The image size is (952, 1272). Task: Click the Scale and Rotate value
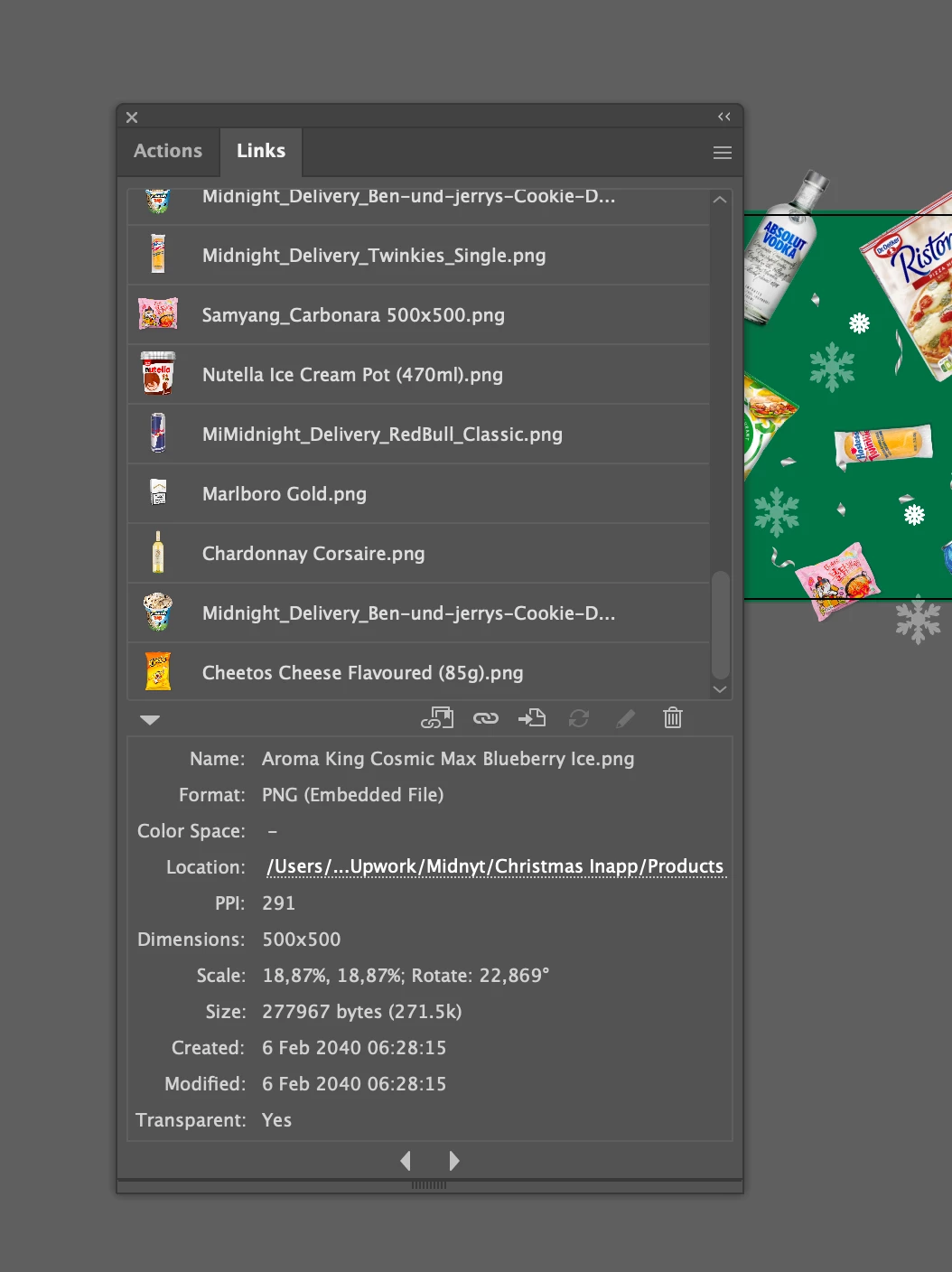tap(406, 976)
